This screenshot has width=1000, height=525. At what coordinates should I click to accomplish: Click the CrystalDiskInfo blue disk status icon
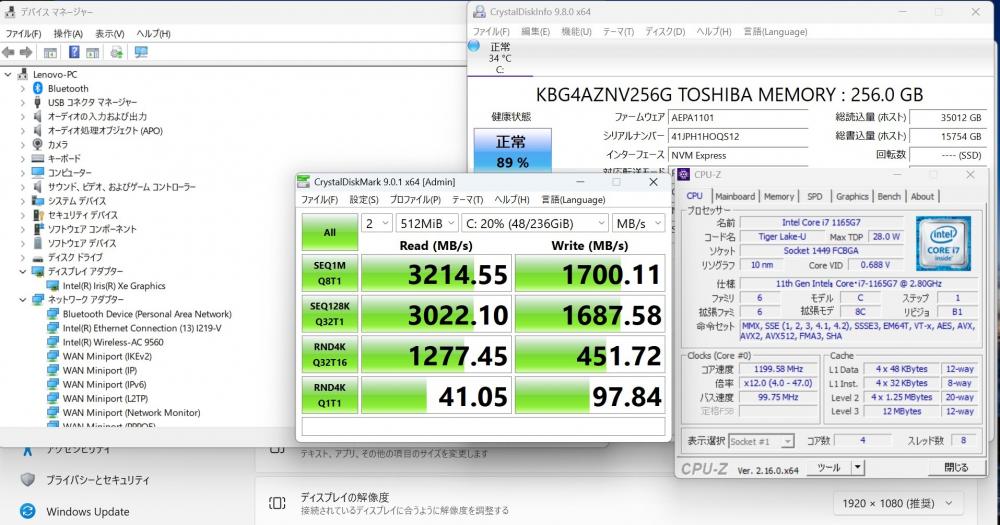(474, 46)
